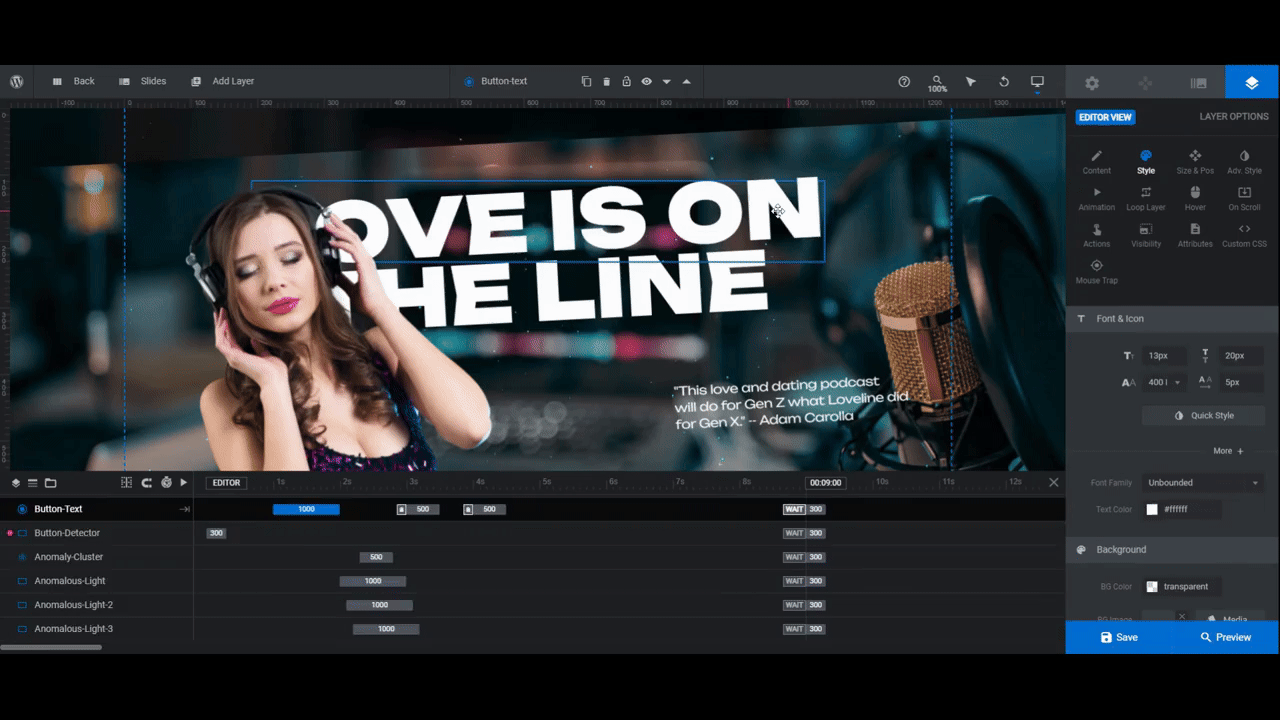This screenshot has width=1280, height=720.
Task: Open Visibility settings
Action: click(1145, 236)
